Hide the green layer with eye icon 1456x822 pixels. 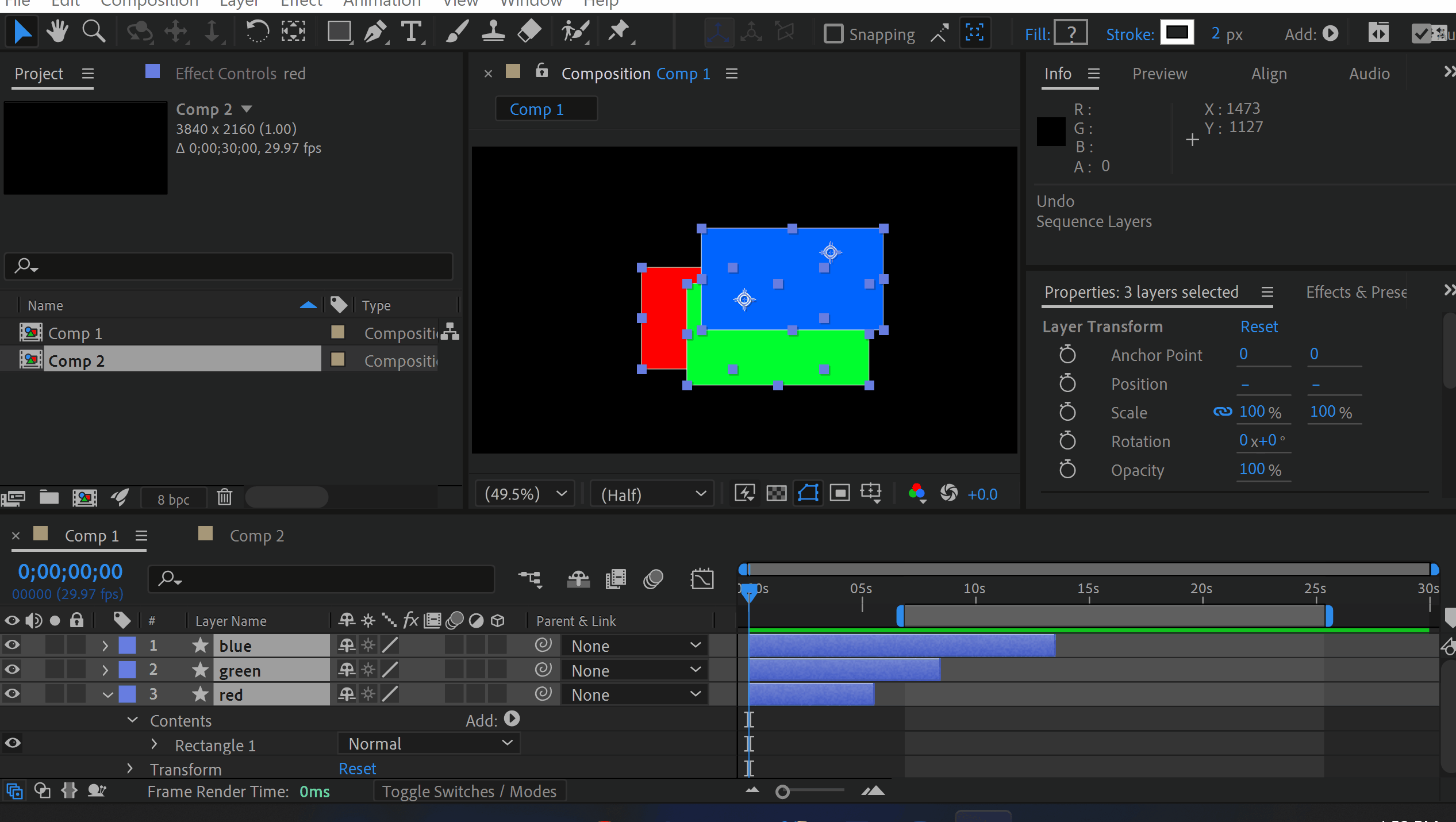12,670
